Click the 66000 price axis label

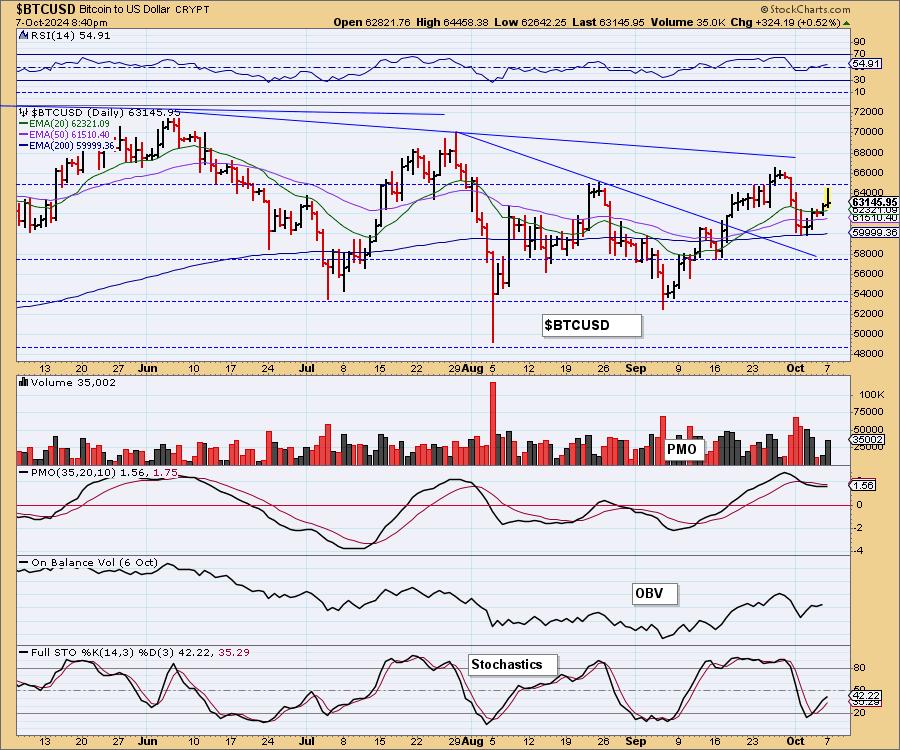click(x=869, y=172)
